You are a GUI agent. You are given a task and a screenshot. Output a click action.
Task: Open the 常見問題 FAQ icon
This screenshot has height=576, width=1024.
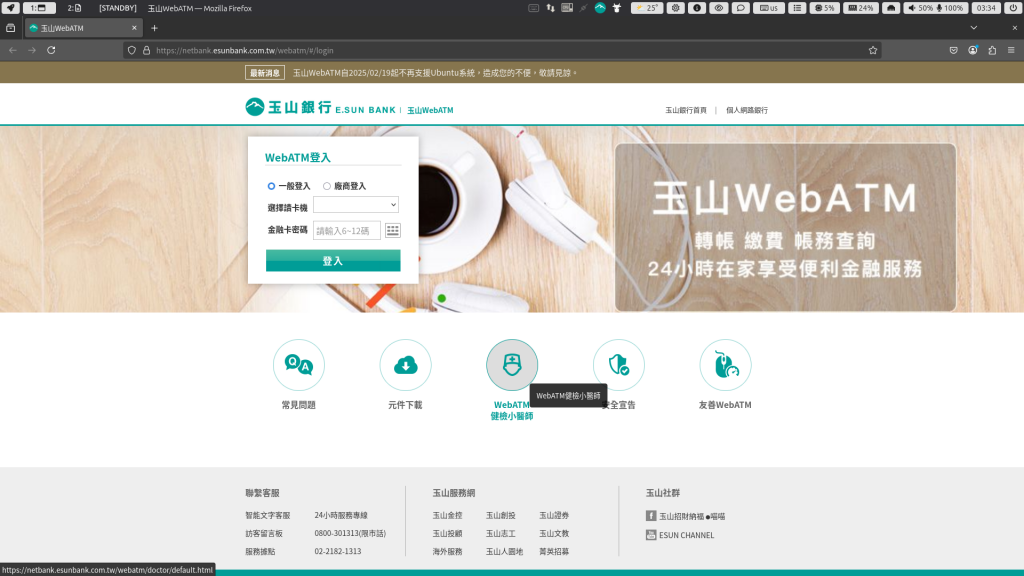tap(298, 365)
